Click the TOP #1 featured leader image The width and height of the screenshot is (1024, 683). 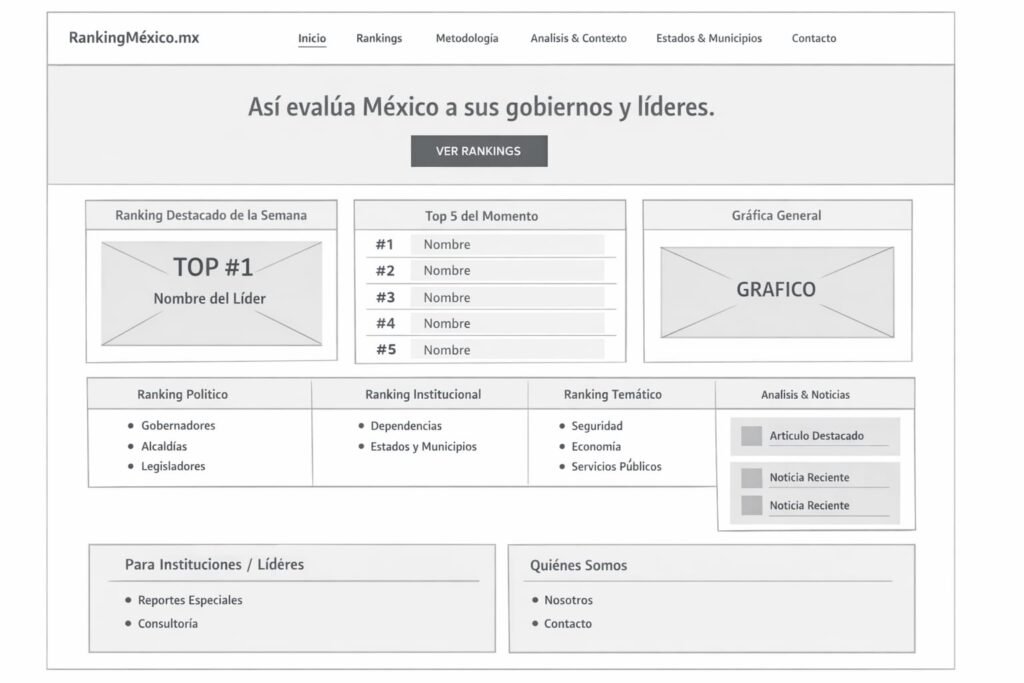click(211, 294)
